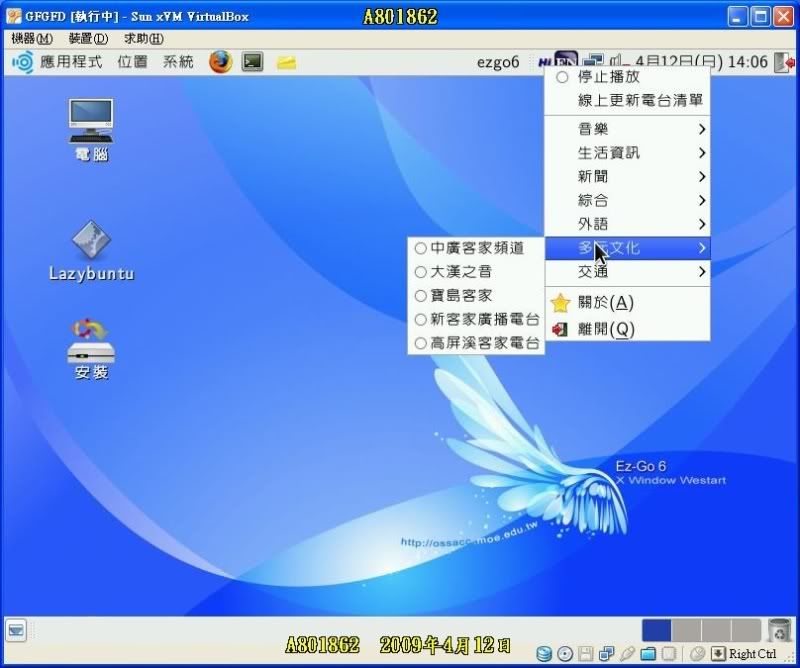Image resolution: width=800 pixels, height=668 pixels.
Task: Open the 位置 menu
Action: coord(132,62)
